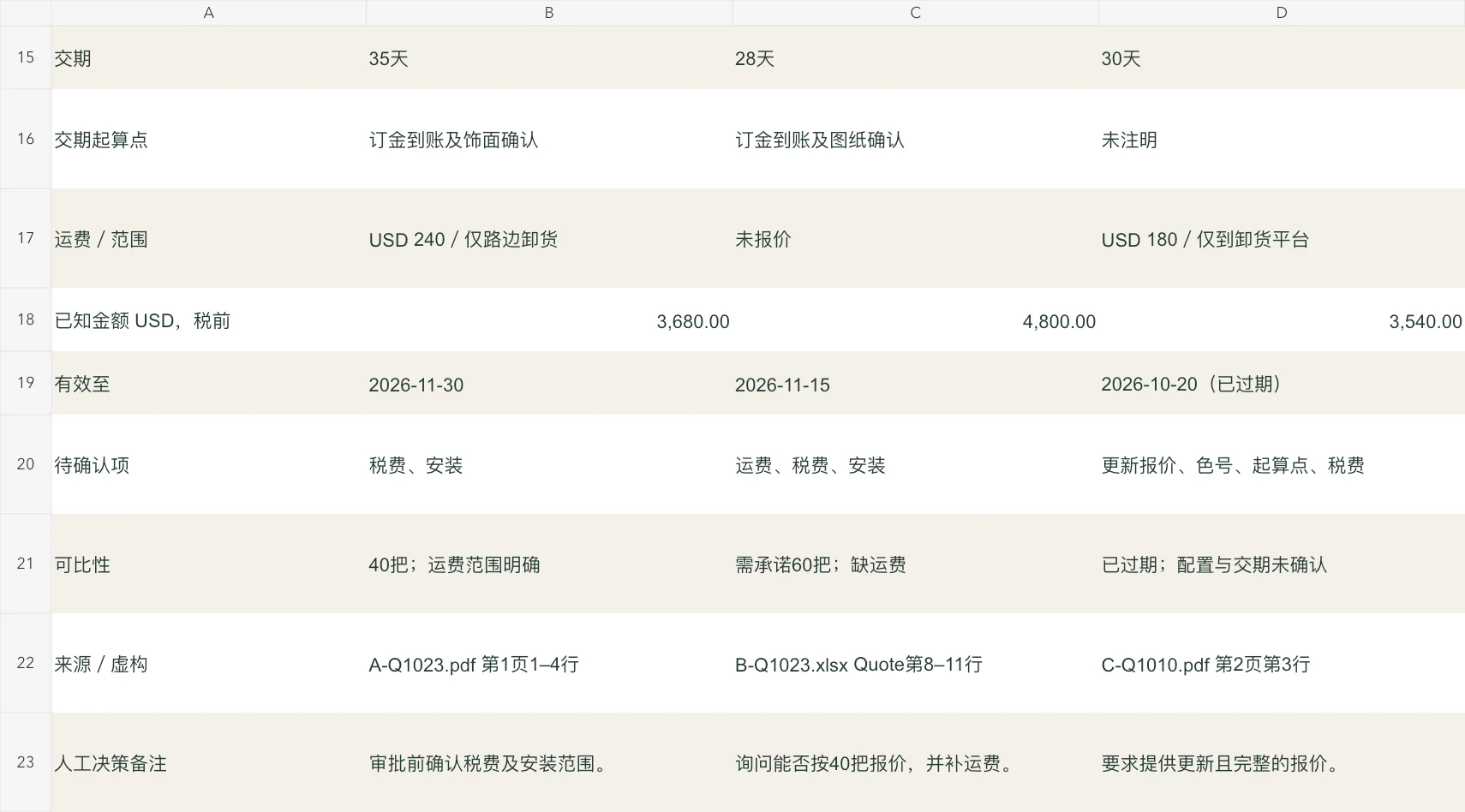
Task: Click cell with '30天'
Action: point(1282,57)
